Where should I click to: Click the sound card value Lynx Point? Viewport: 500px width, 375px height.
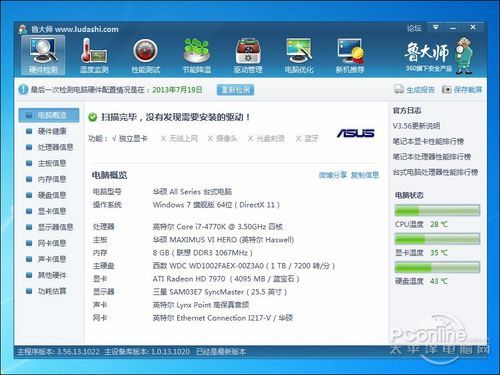coord(201,305)
